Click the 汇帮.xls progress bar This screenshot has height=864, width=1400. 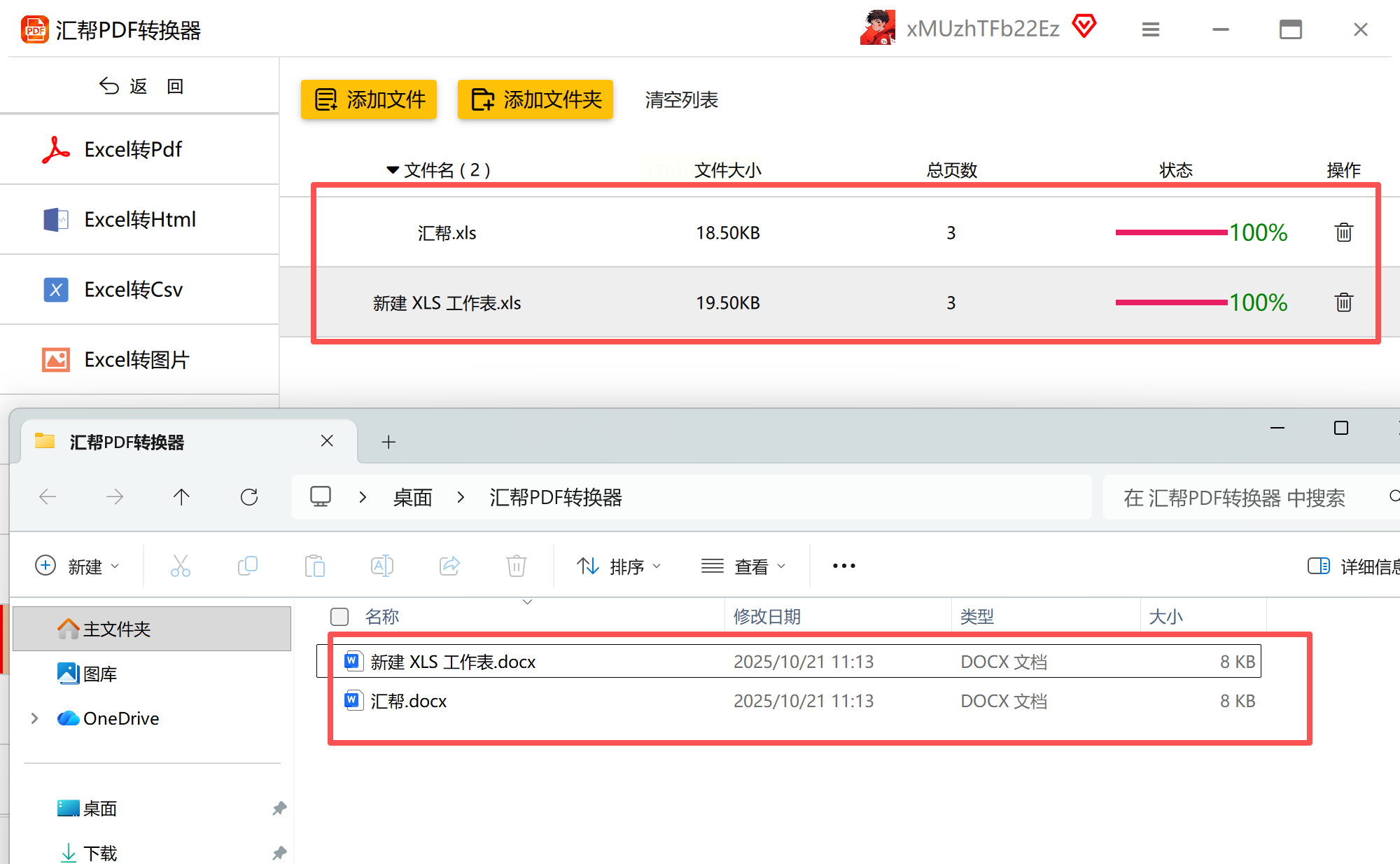1171,232
